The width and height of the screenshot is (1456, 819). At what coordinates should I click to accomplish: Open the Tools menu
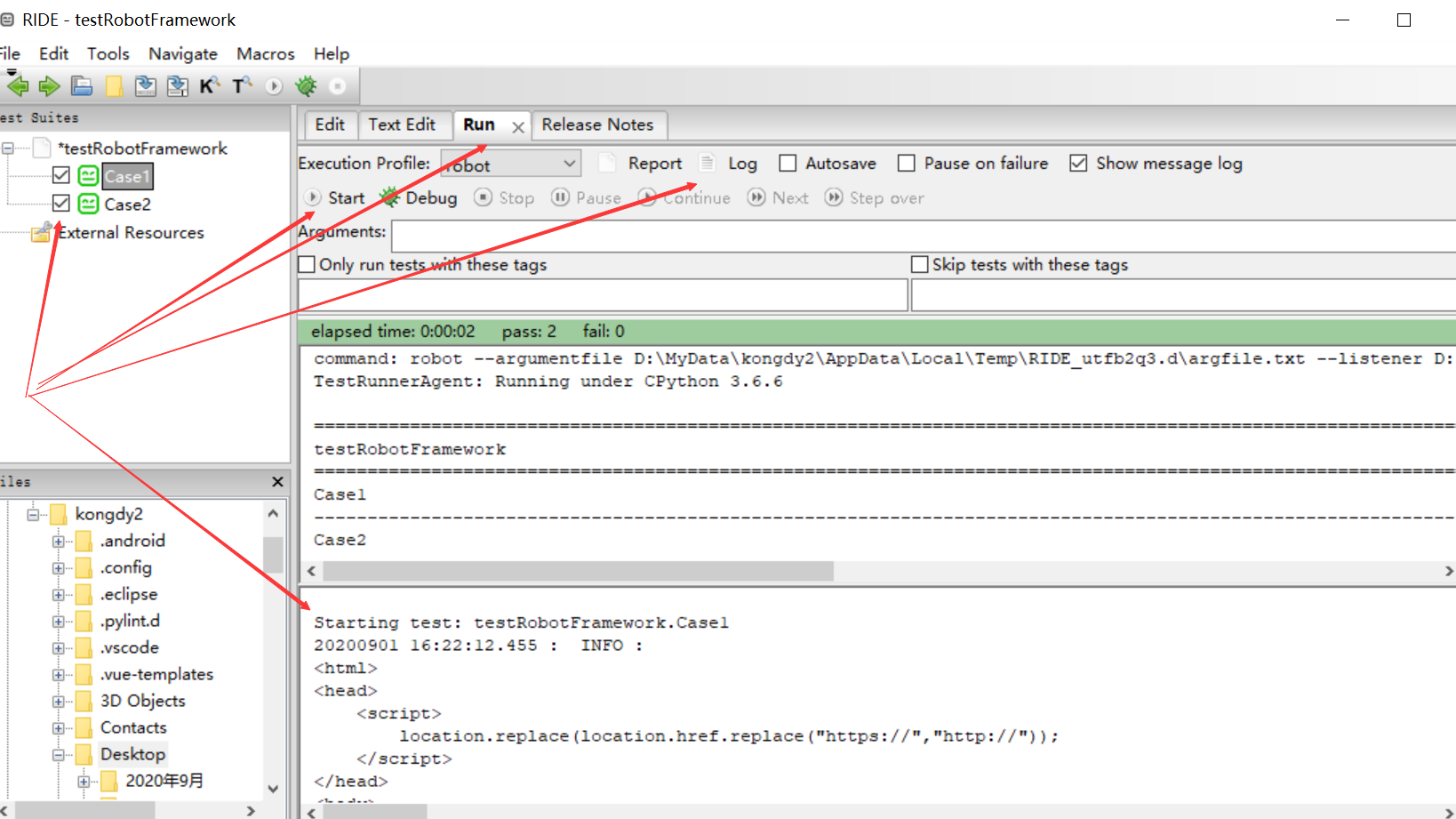pos(108,54)
